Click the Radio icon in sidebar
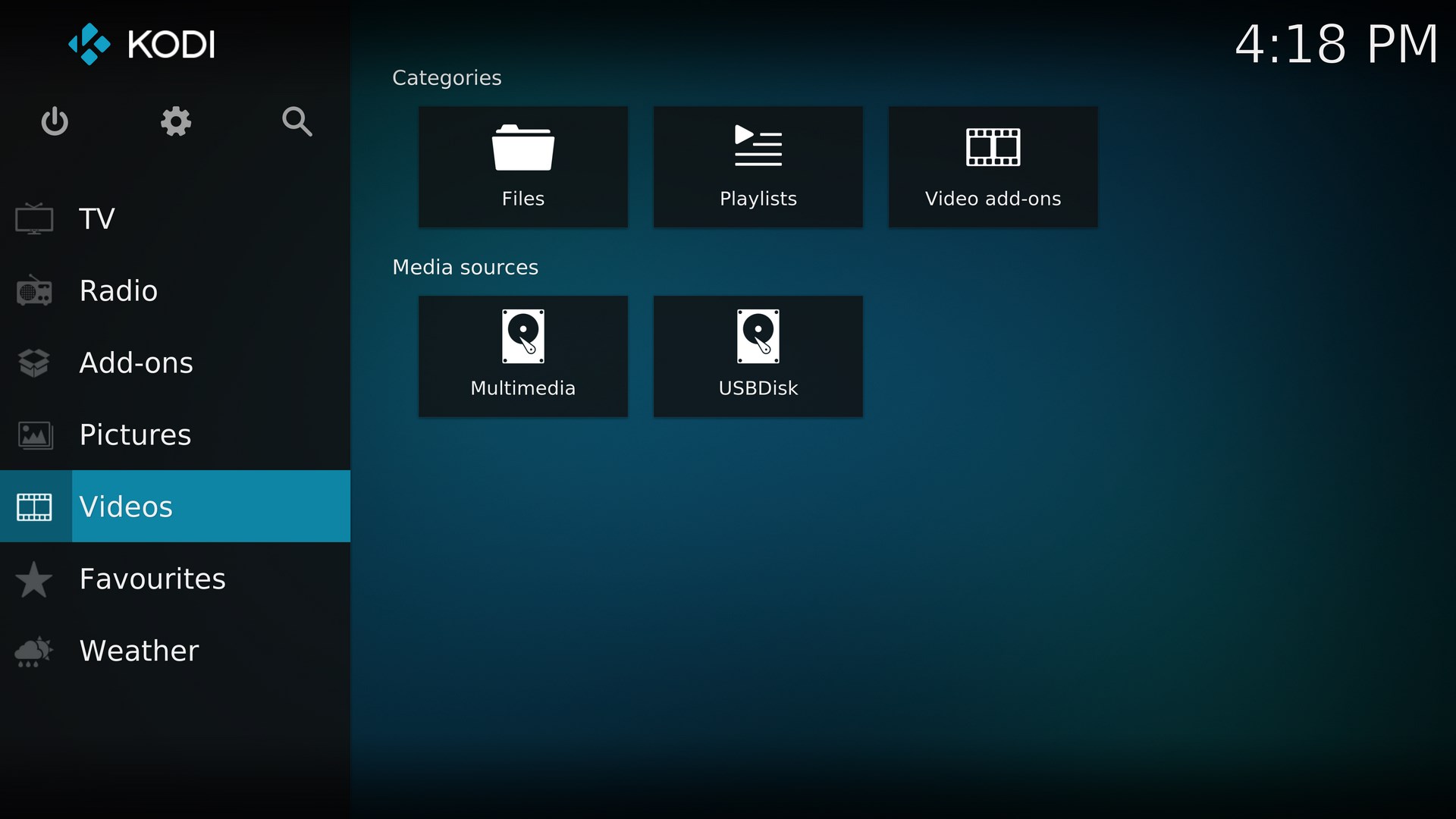This screenshot has width=1456, height=819. pos(34,290)
